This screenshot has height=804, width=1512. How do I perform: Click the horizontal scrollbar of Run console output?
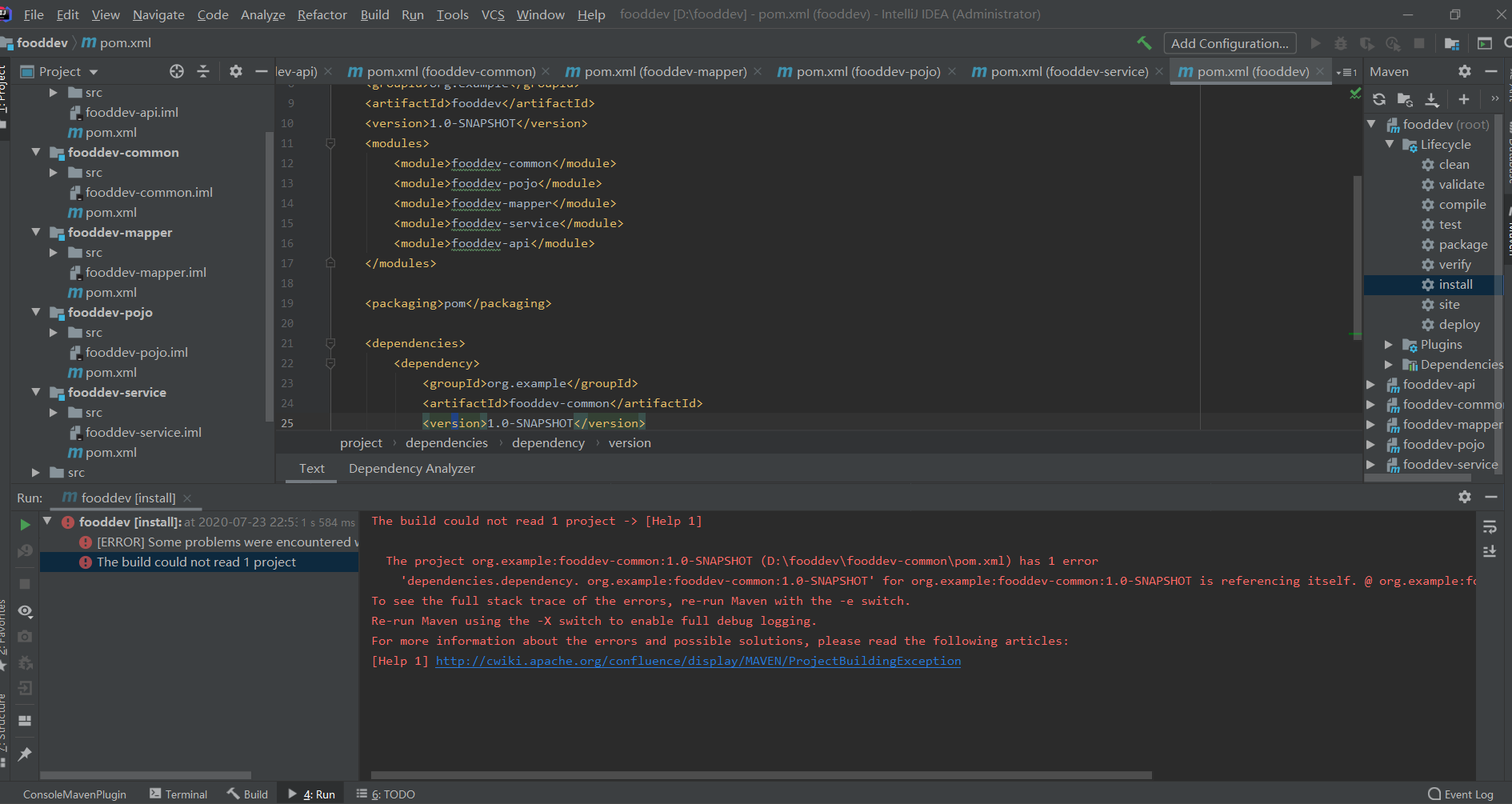point(761,775)
